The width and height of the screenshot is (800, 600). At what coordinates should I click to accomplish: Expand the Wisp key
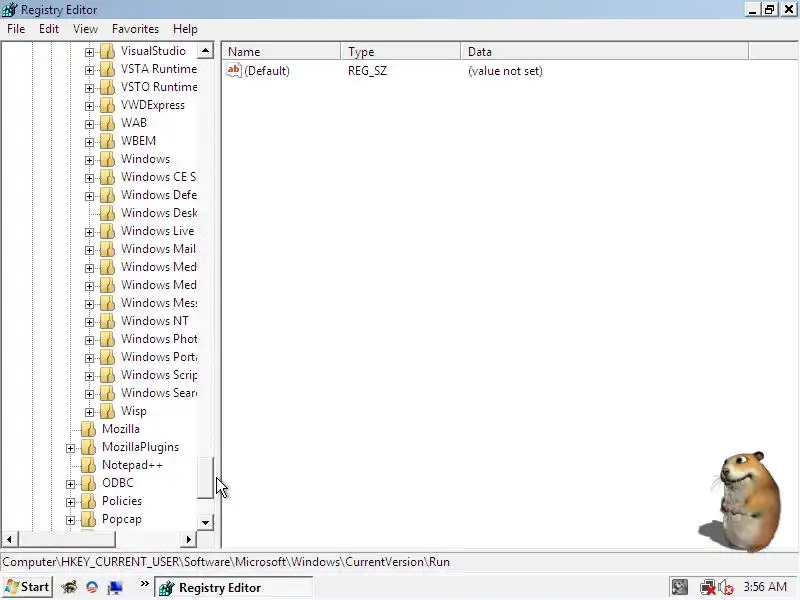(89, 412)
